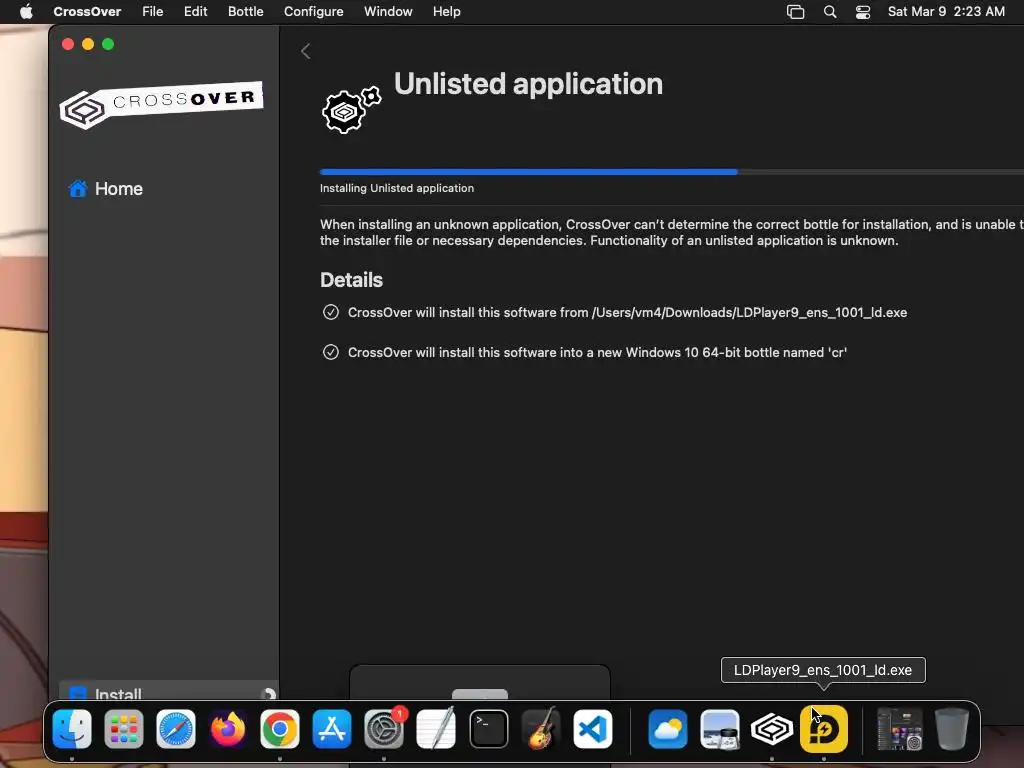The image size is (1024, 768).
Task: Click the CrossOver logo in the sidebar
Action: pyautogui.click(x=161, y=104)
